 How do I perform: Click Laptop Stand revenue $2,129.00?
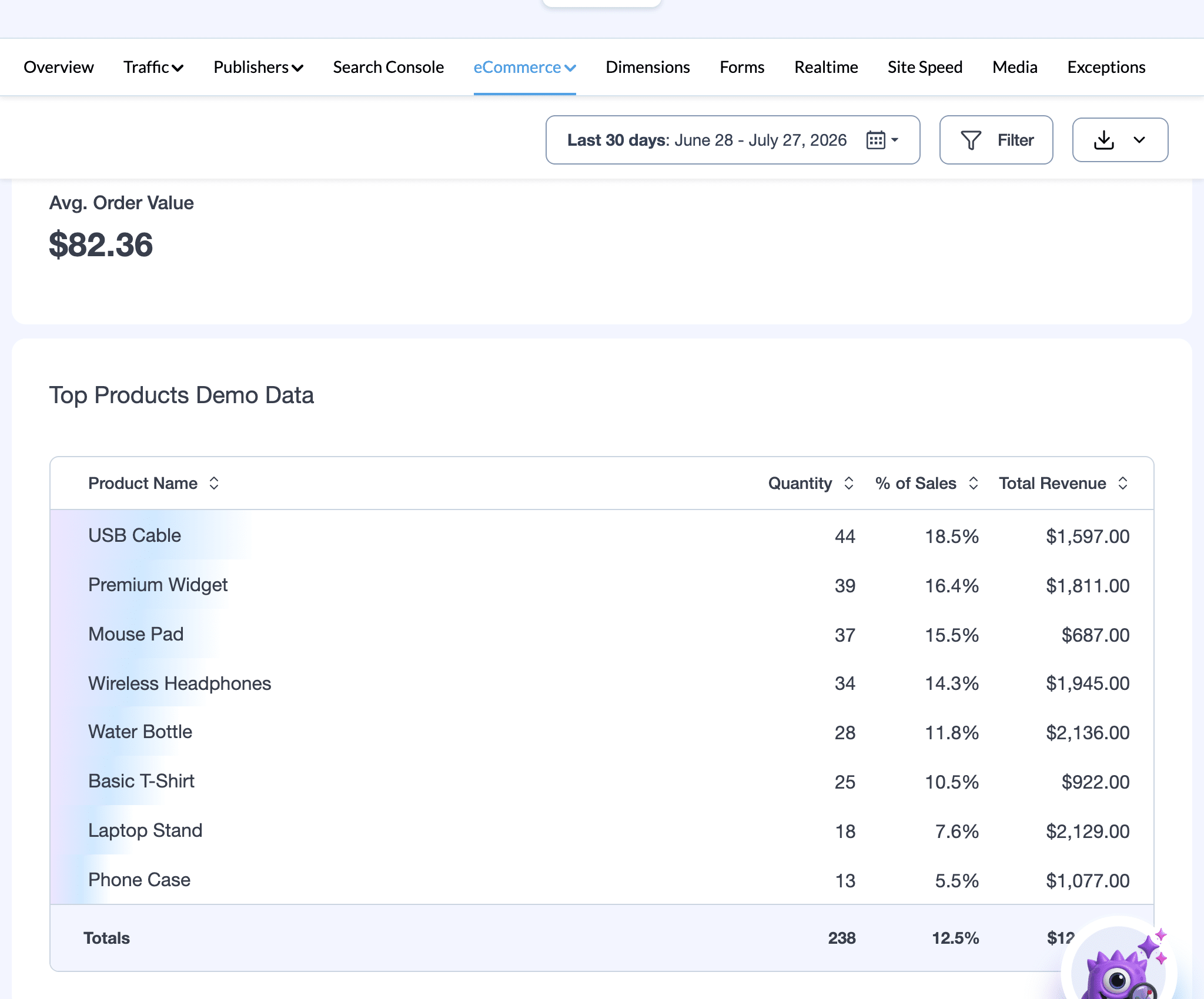[x=1088, y=832]
